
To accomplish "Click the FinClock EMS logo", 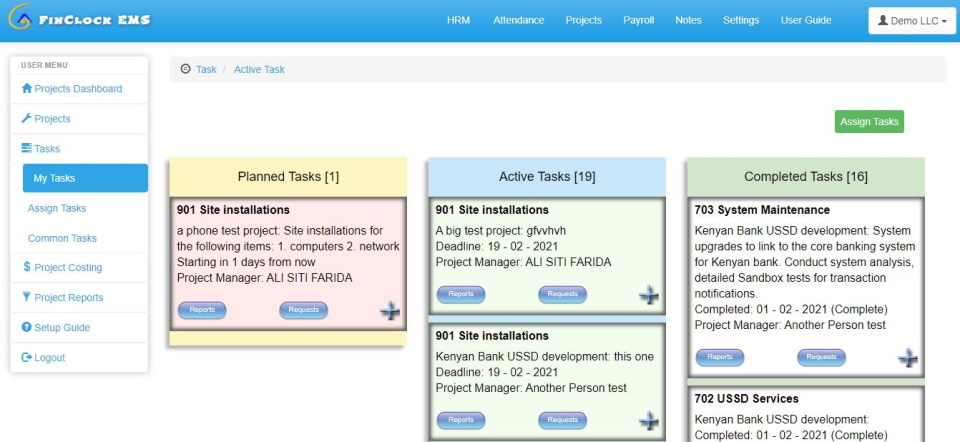I will coord(80,19).
